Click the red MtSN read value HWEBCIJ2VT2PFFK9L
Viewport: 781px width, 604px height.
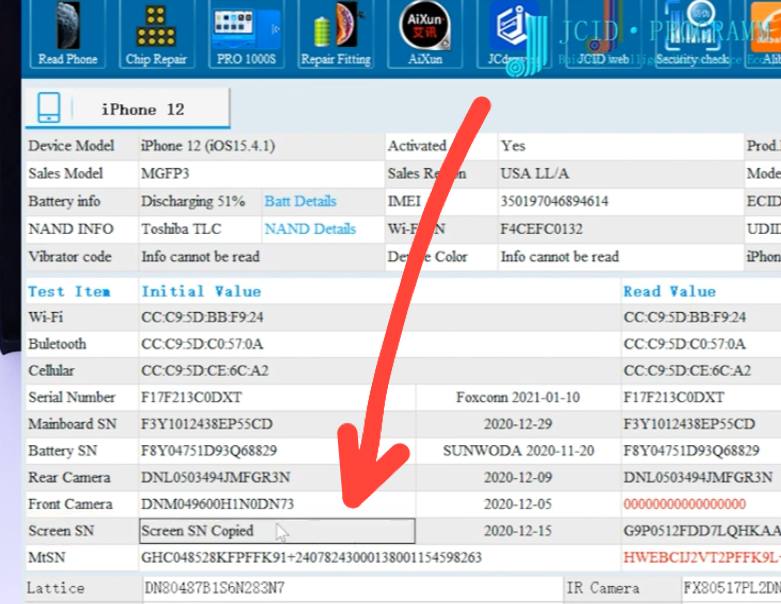tap(702, 558)
